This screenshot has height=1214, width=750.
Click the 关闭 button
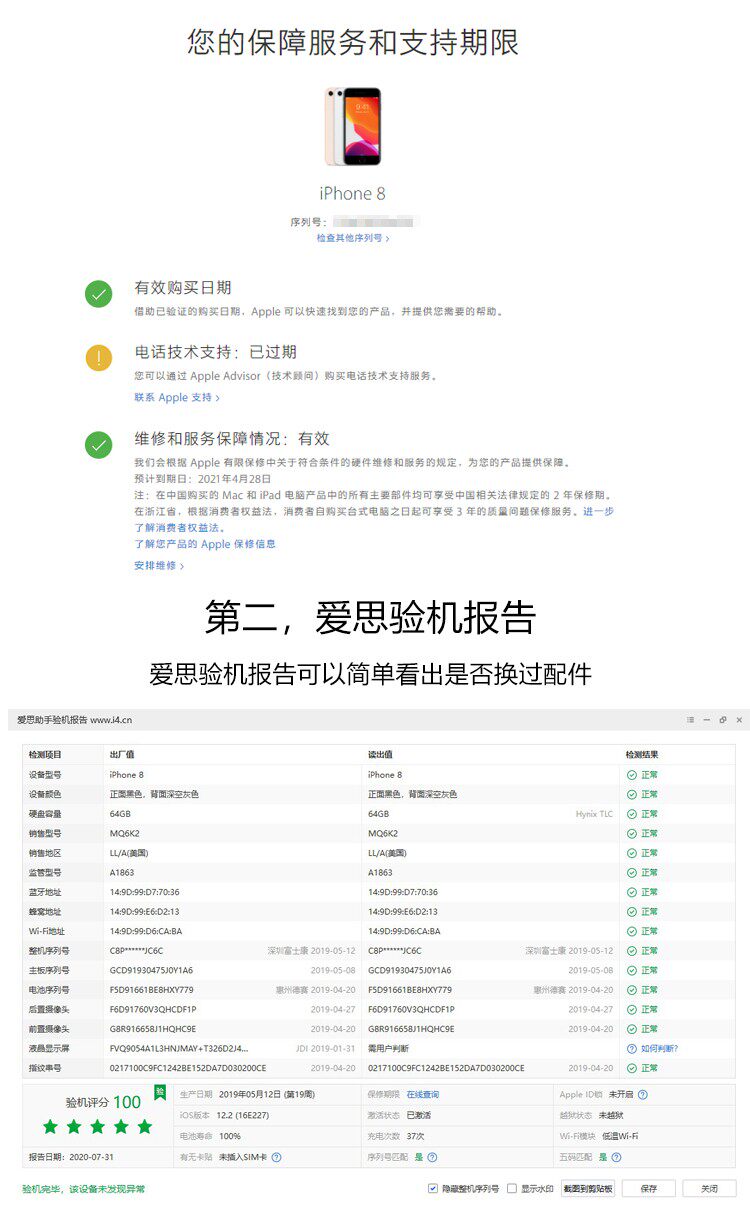click(x=709, y=1189)
